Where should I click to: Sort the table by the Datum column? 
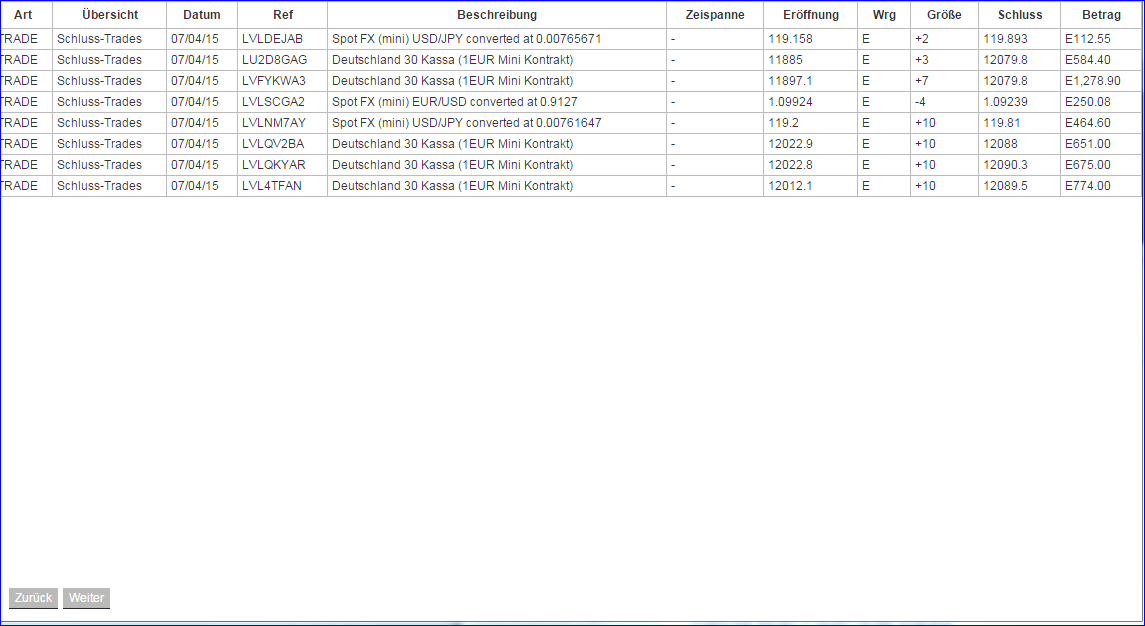201,14
